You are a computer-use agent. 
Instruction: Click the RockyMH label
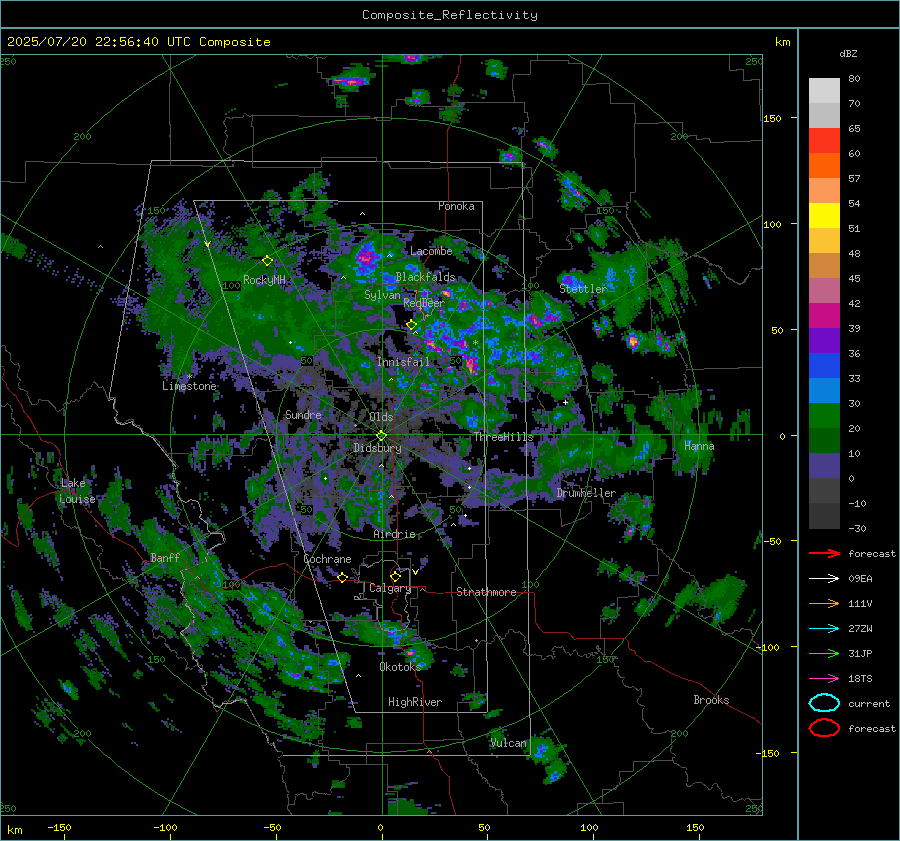(x=264, y=280)
